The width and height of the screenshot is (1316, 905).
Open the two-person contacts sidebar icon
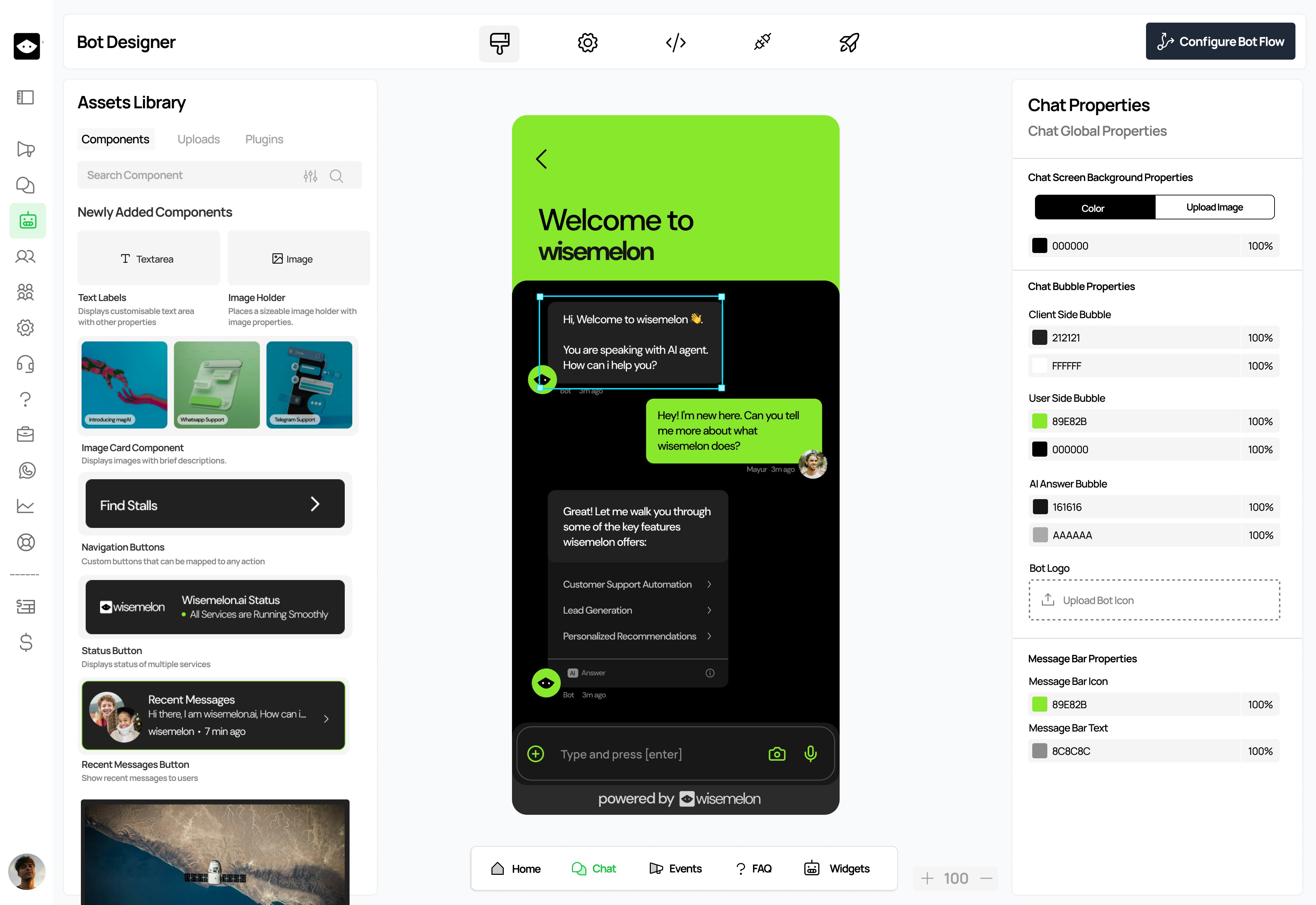coord(25,256)
